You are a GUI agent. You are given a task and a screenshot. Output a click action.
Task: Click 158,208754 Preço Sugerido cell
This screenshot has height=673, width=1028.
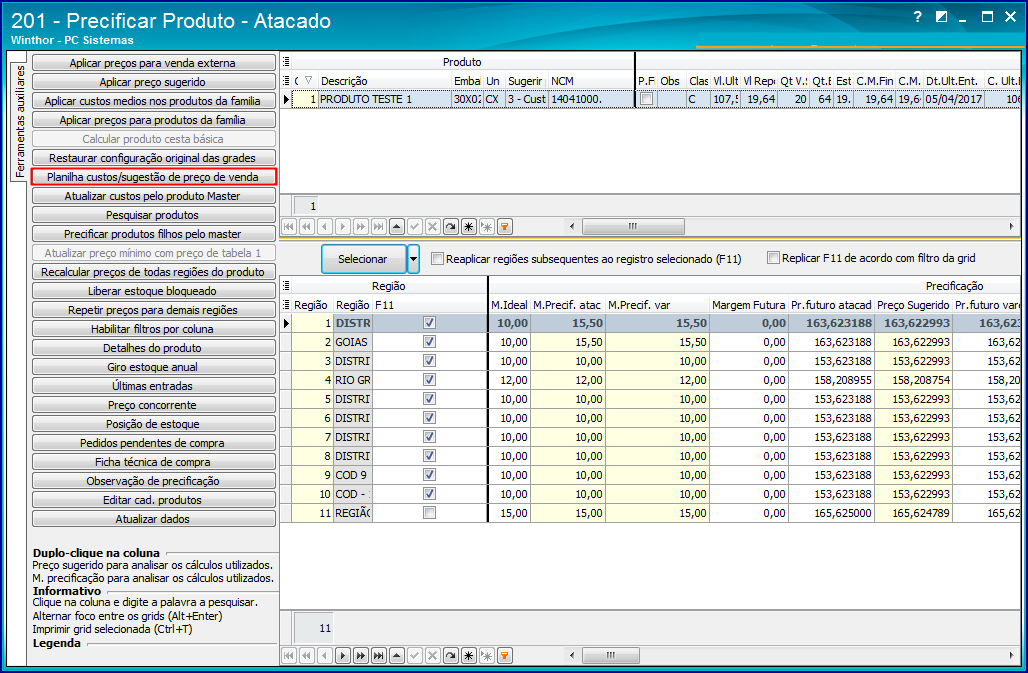[x=913, y=379]
